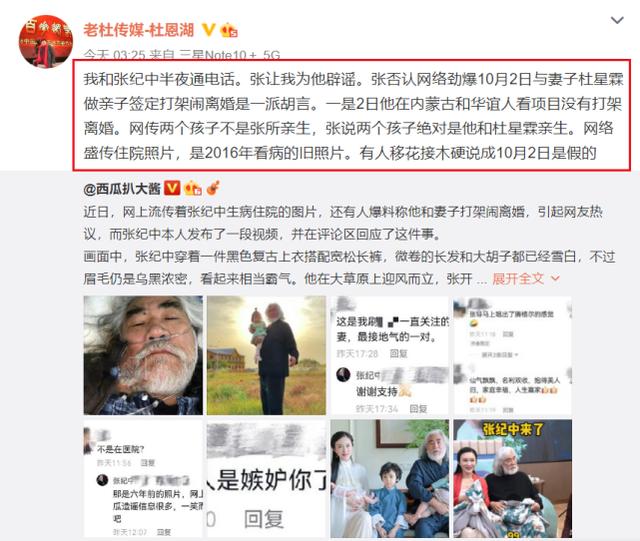Open the 张纪中来了 video frame thumbnail
This screenshot has width=640, height=541.
[x=513, y=479]
